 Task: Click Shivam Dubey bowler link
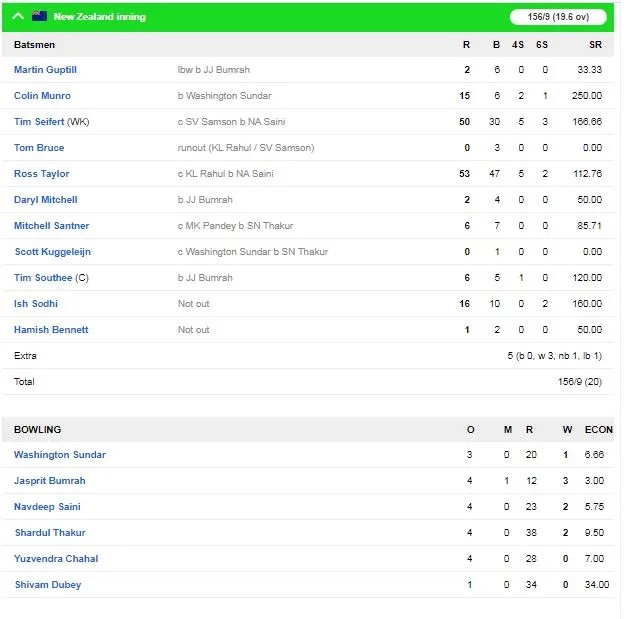tap(48, 585)
